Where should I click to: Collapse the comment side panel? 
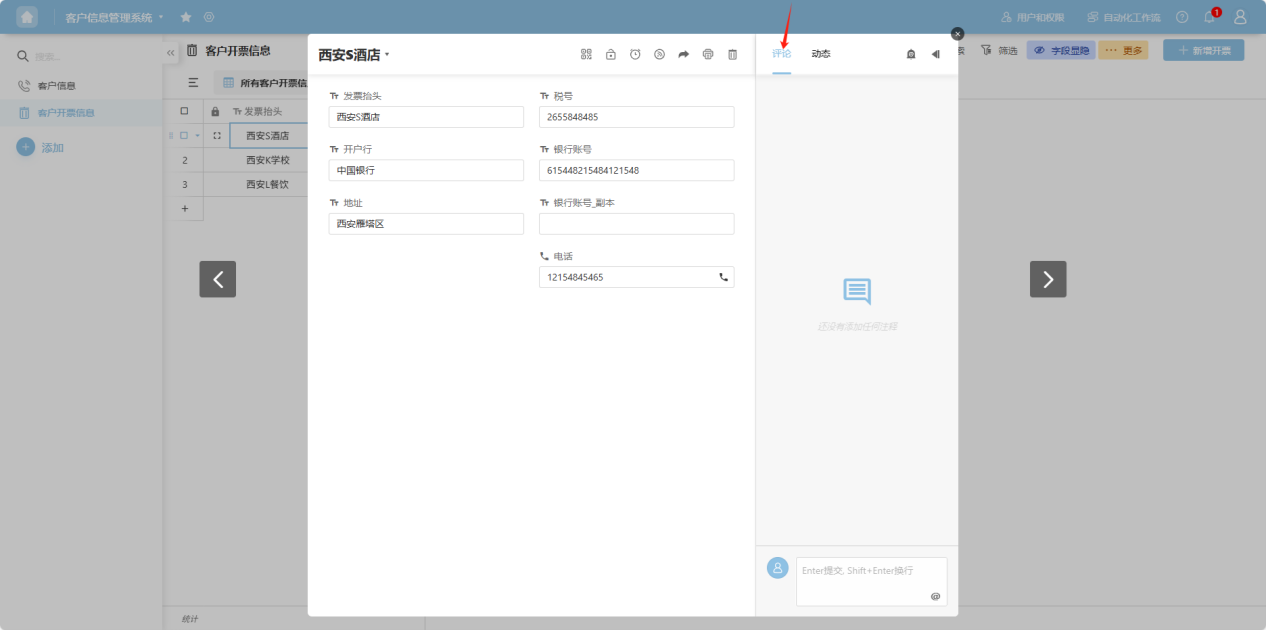[936, 54]
